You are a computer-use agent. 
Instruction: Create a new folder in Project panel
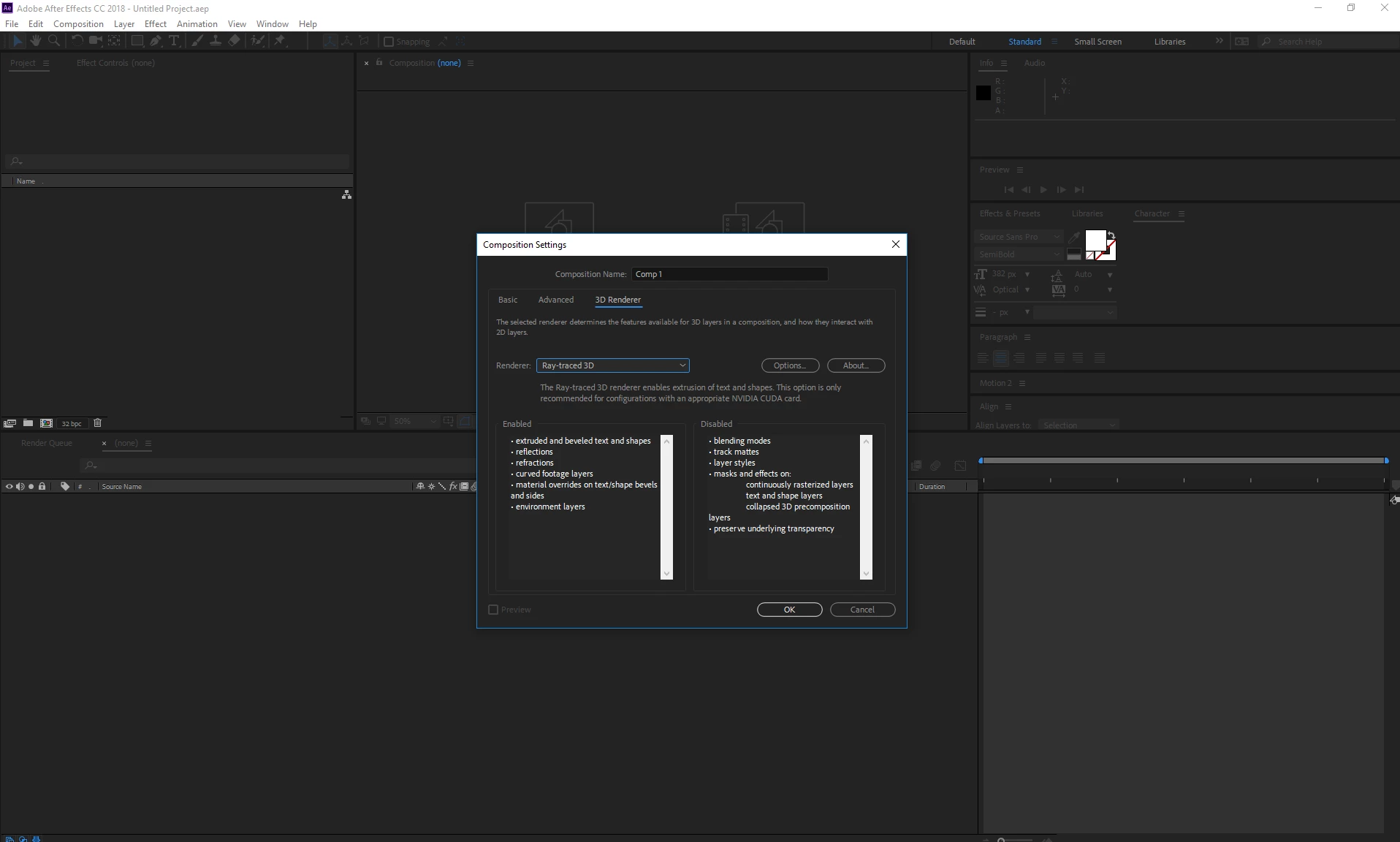28,423
